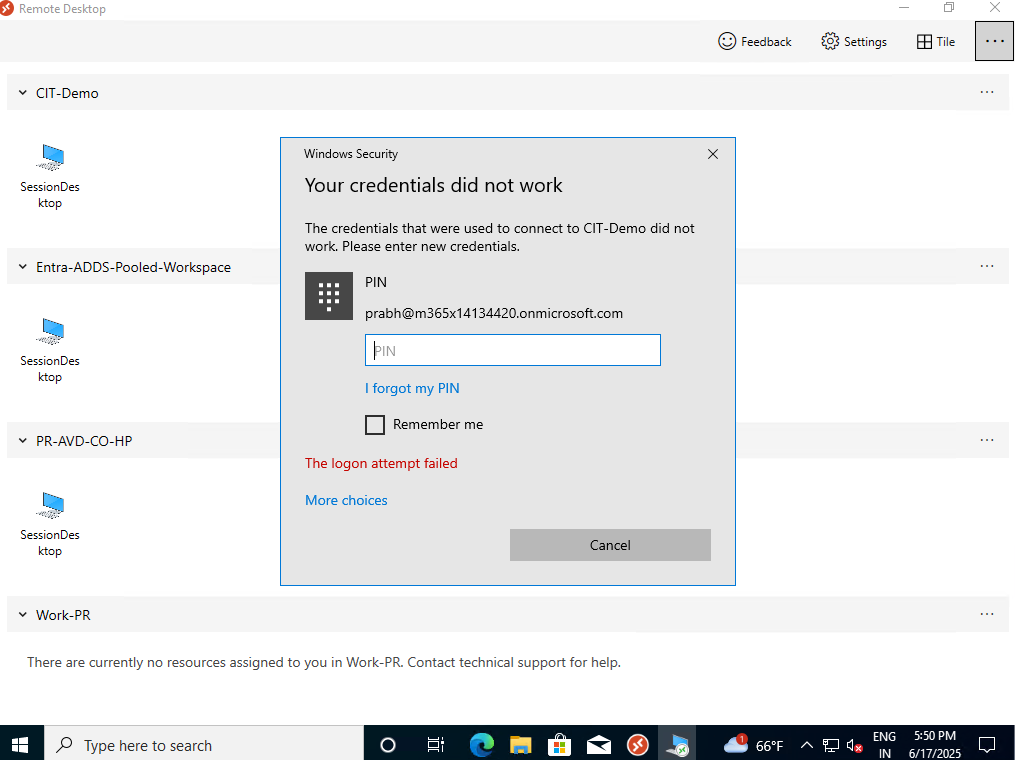Click More choices link
This screenshot has height=760, width=1015.
[346, 500]
